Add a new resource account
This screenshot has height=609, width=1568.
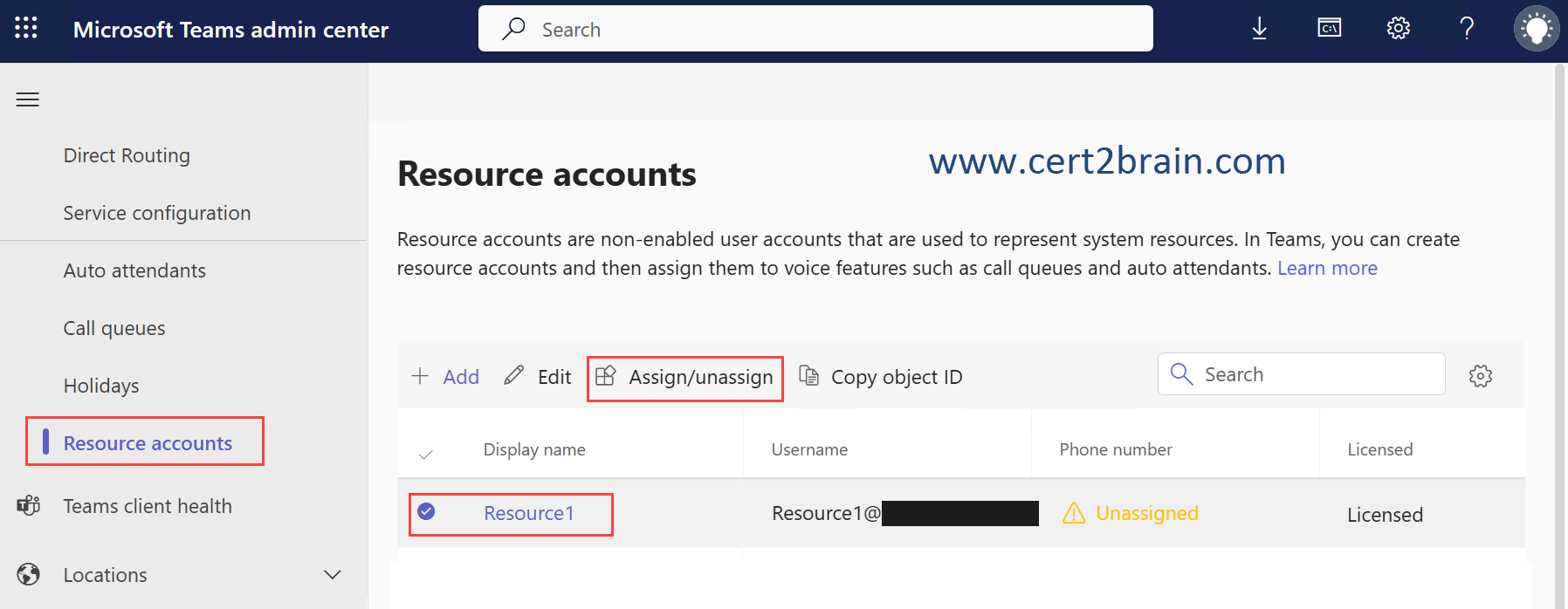click(x=445, y=377)
